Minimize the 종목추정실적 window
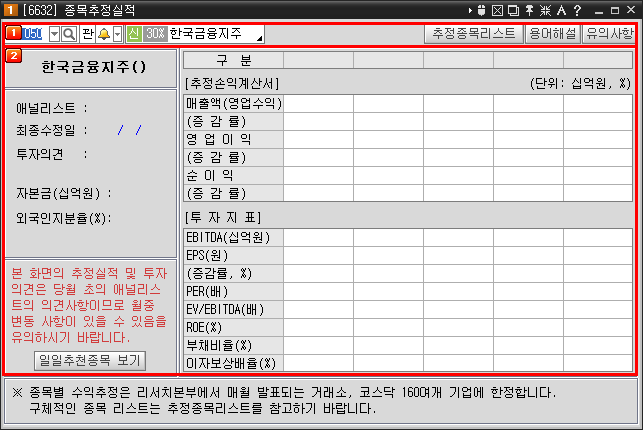This screenshot has width=643, height=430. [x=599, y=11]
